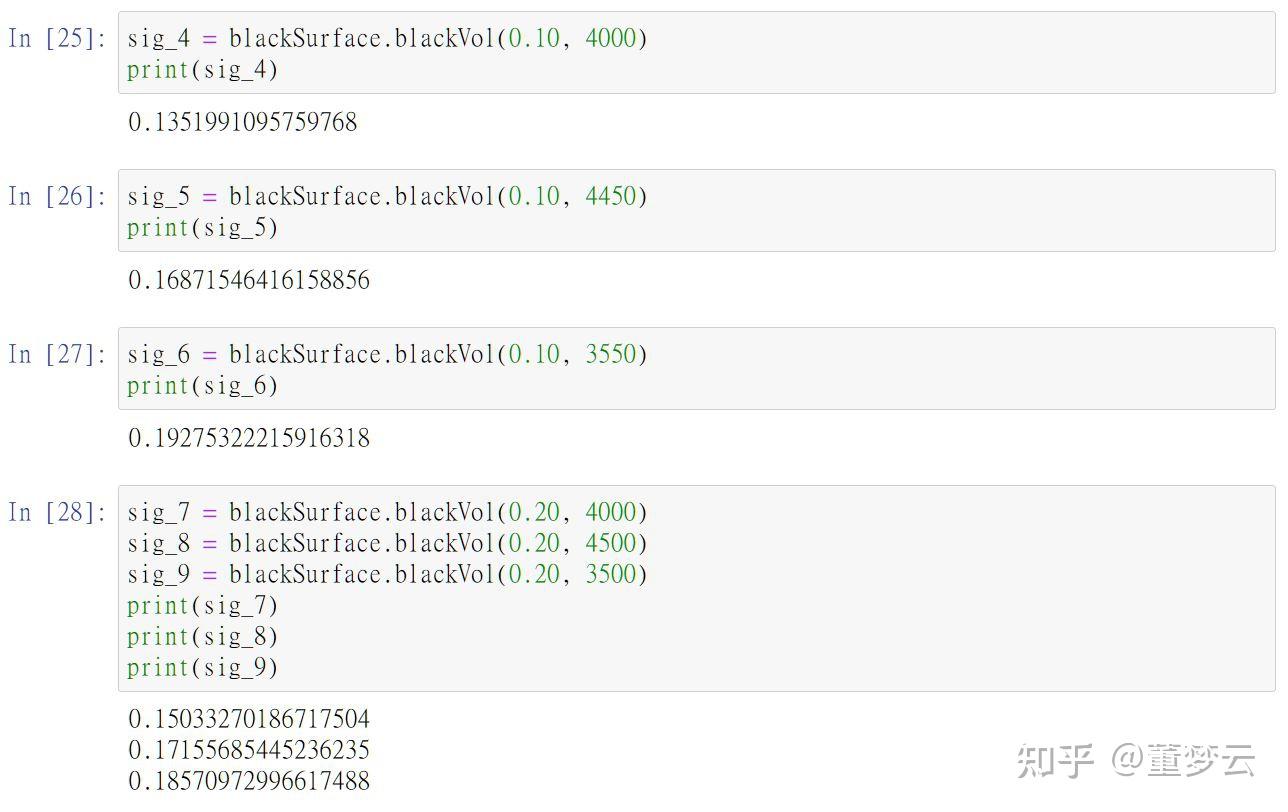Image resolution: width=1288 pixels, height=812 pixels.
Task: Click the print(sig_5) code line
Action: pyautogui.click(x=203, y=228)
